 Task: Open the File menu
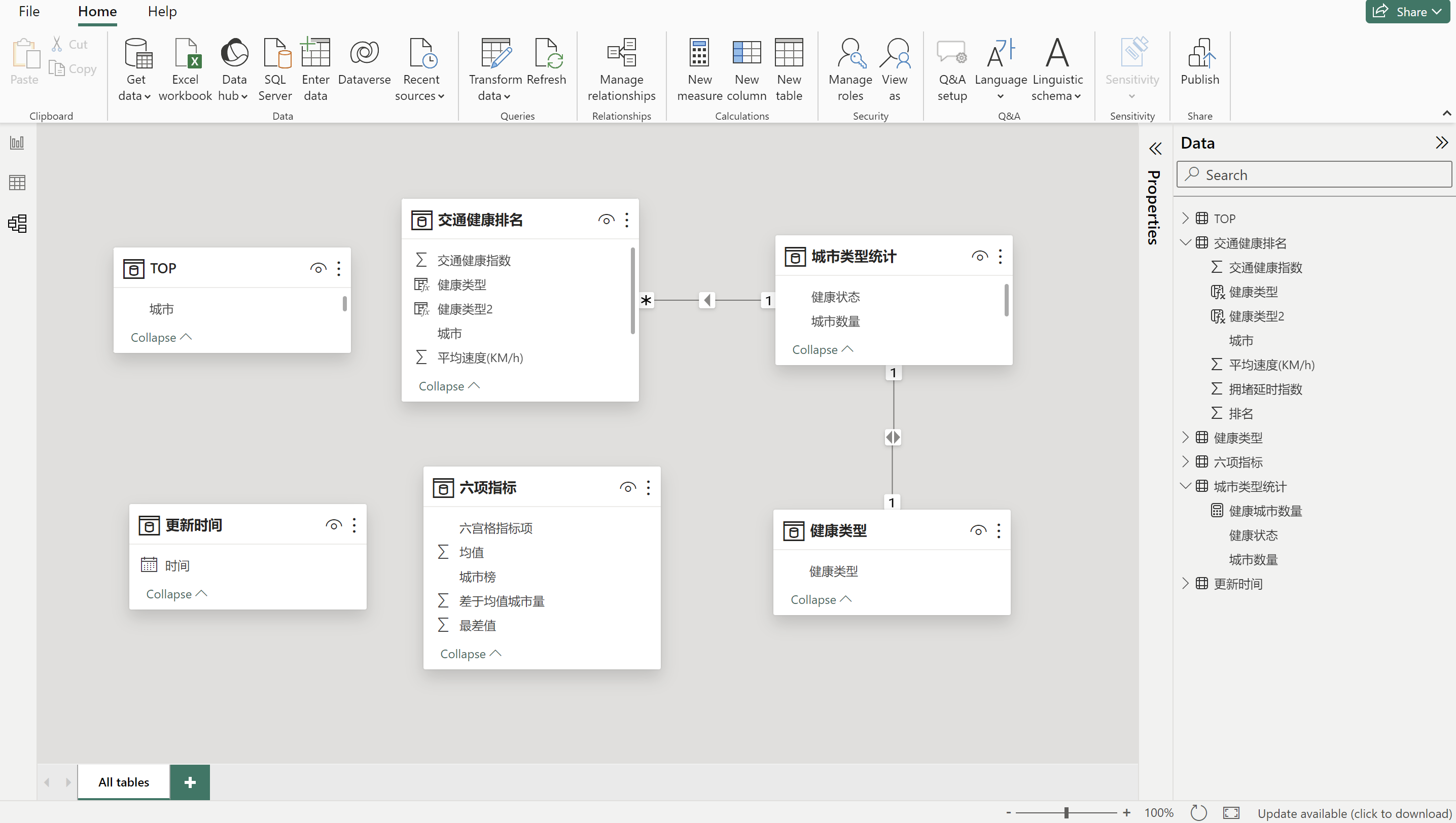29,11
